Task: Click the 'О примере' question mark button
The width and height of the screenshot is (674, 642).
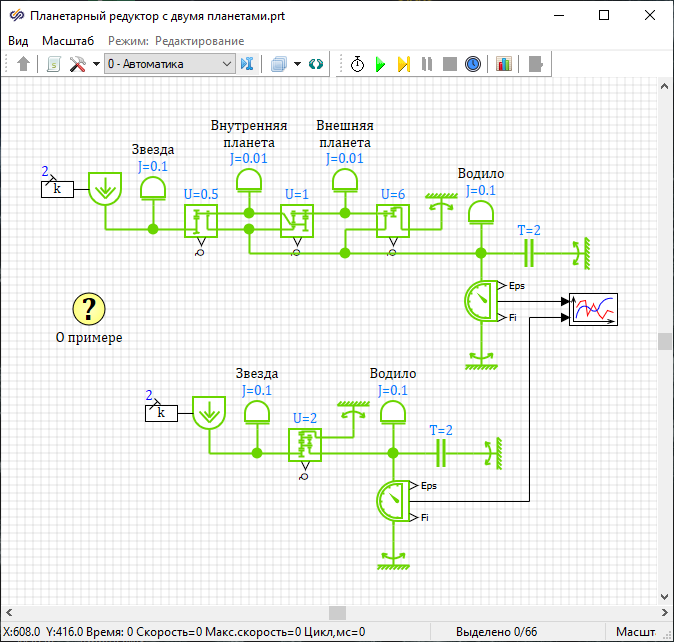Action: [x=89, y=309]
